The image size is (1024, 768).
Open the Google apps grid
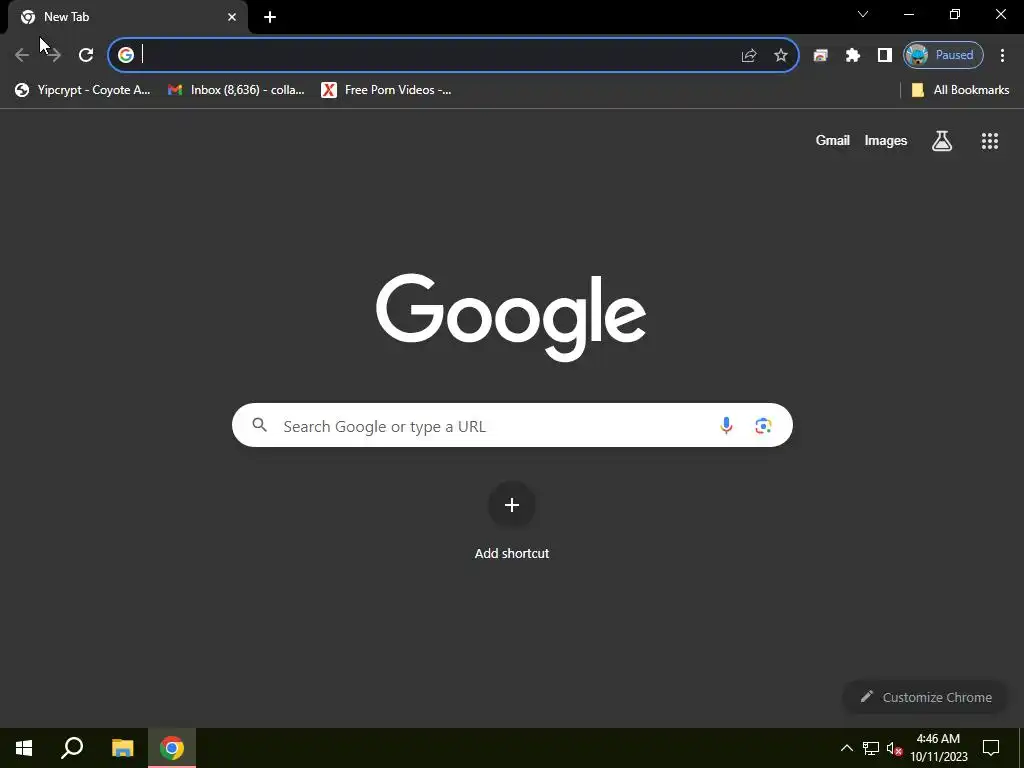tap(990, 140)
